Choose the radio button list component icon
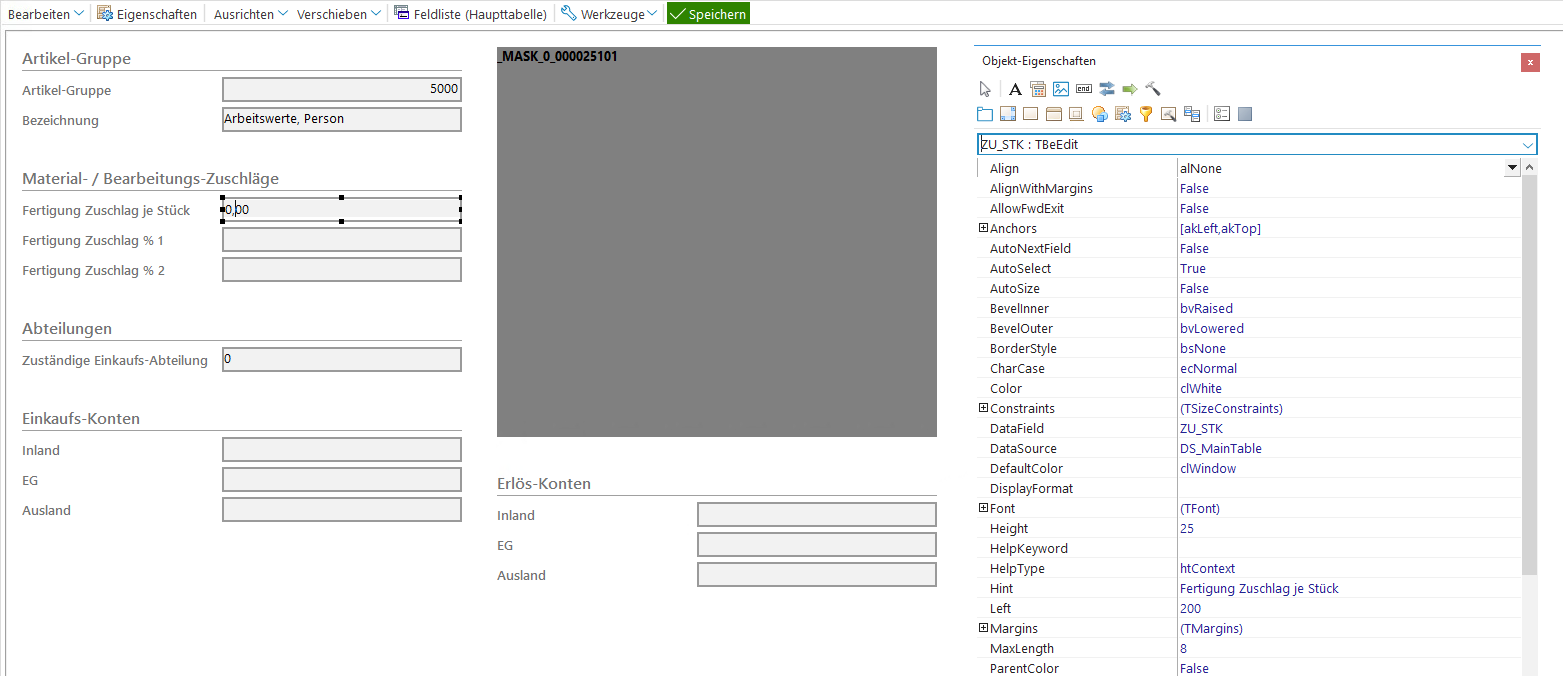The image size is (1563, 676). (x=1221, y=114)
